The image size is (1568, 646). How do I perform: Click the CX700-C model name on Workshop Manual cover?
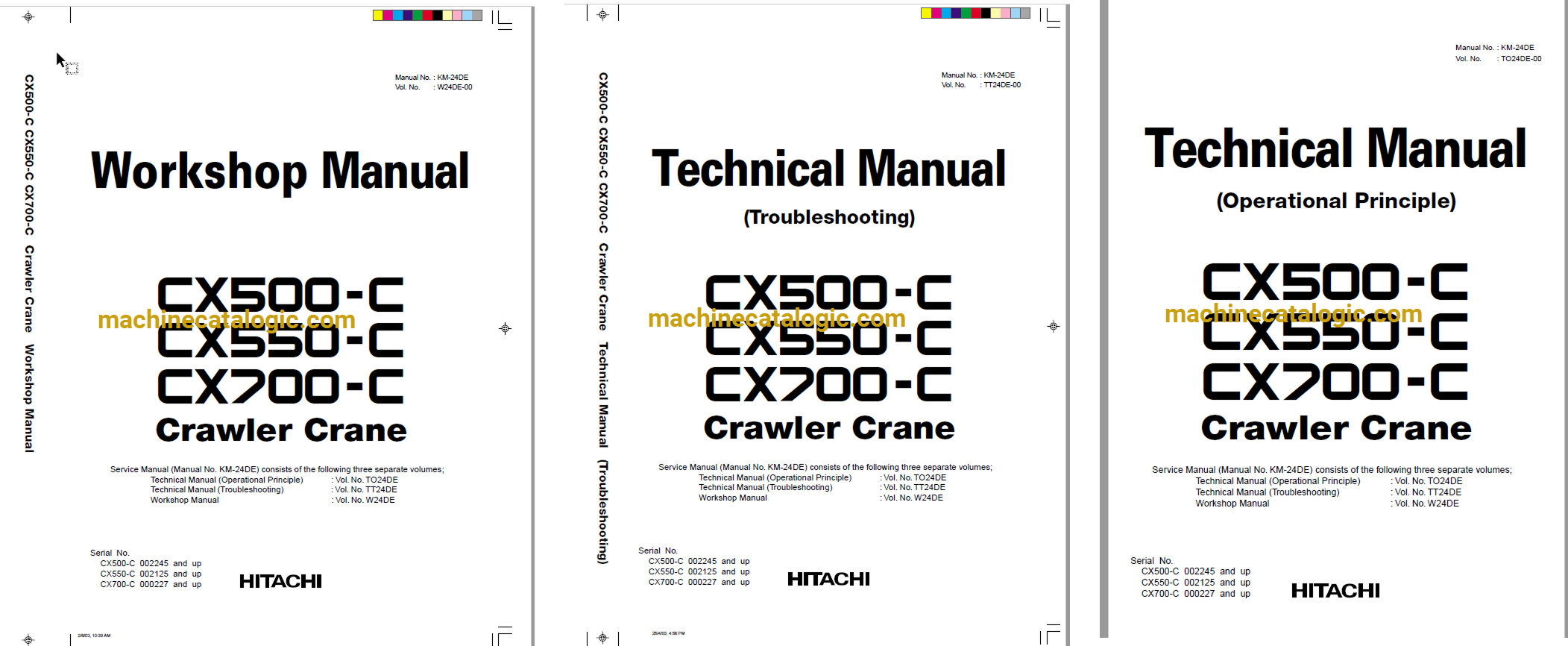(280, 386)
